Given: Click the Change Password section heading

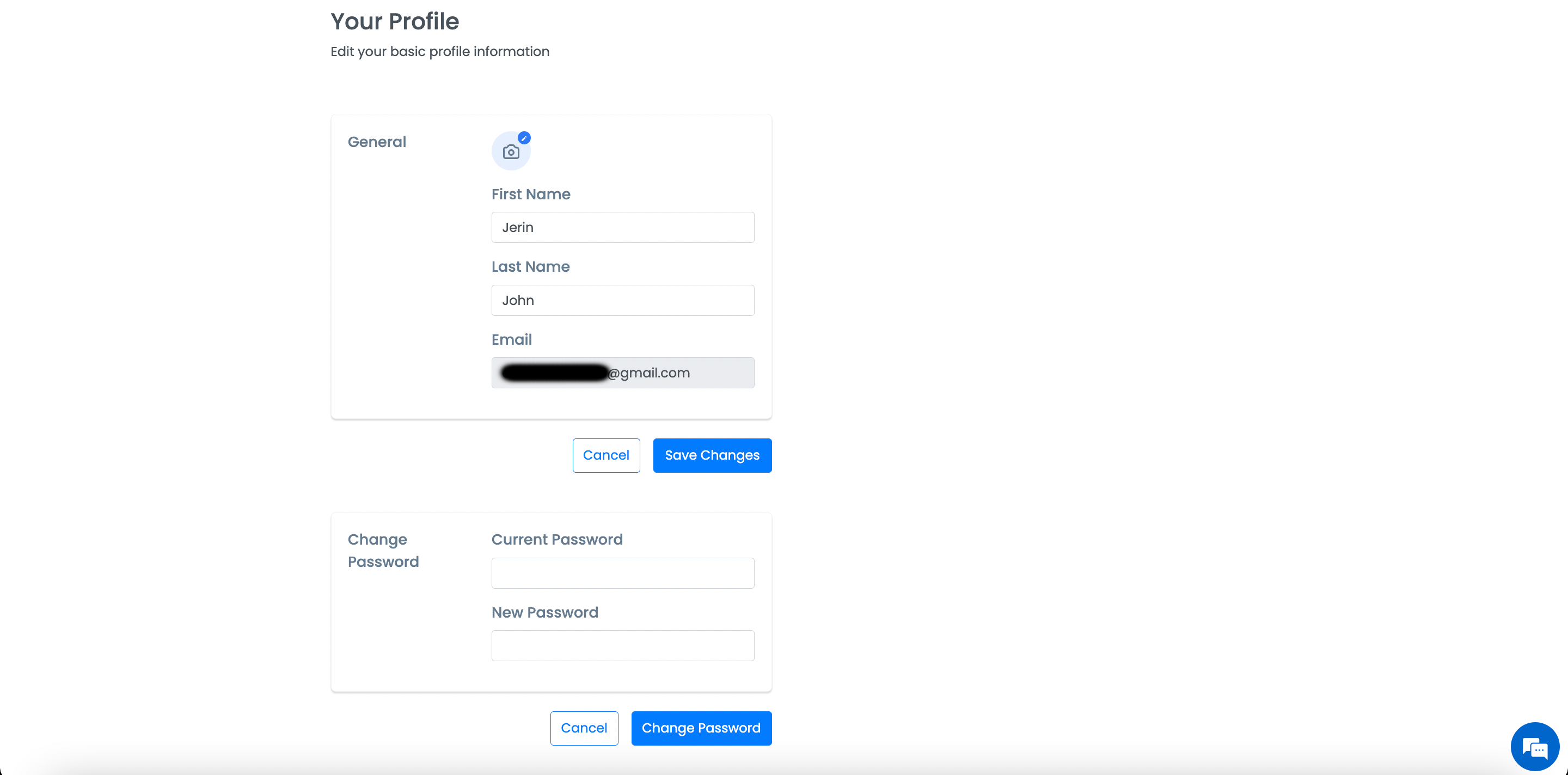Looking at the screenshot, I should point(383,551).
